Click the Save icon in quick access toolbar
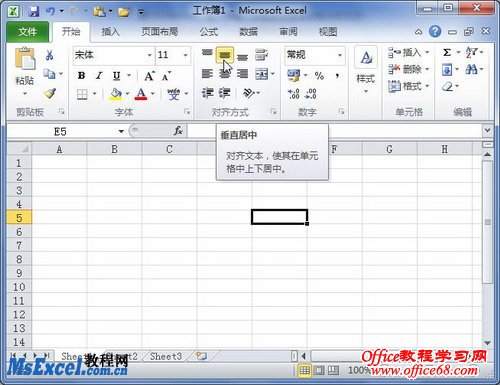Viewport: 500px width, 385px height. click(34, 12)
